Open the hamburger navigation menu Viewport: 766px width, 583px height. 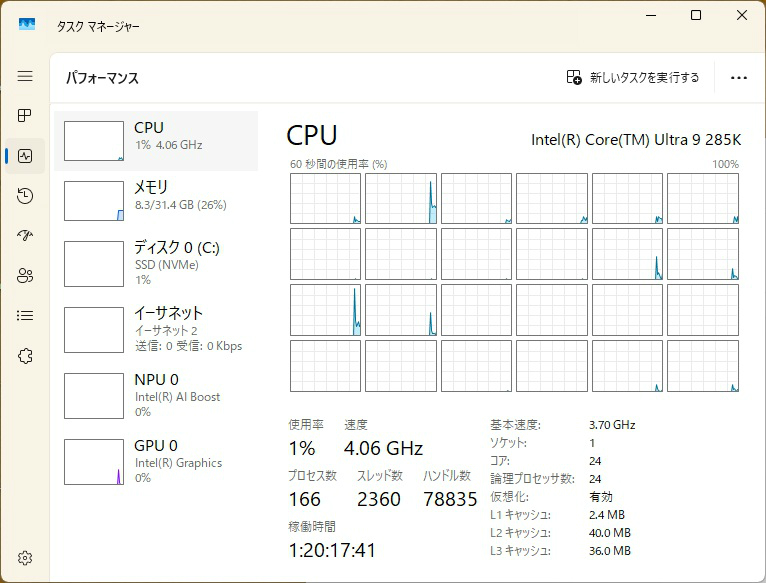click(x=25, y=76)
